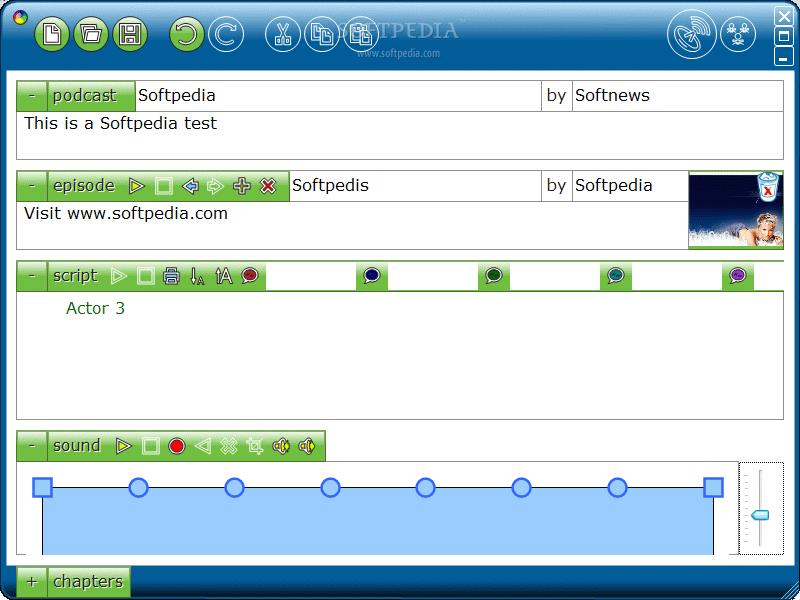
Task: Decrease script font size
Action: click(x=197, y=277)
